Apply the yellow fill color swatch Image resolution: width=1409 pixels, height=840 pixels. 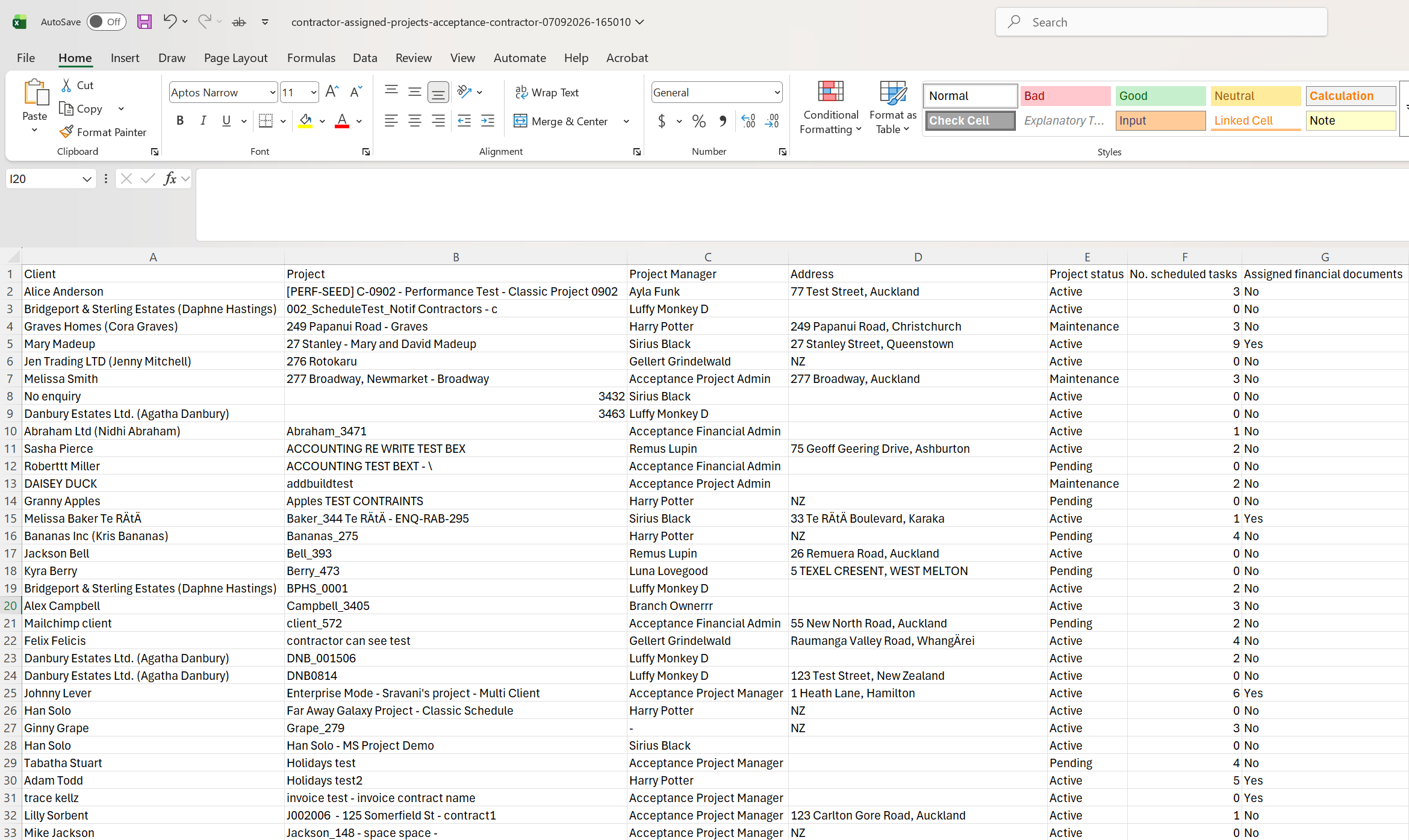[x=306, y=121]
